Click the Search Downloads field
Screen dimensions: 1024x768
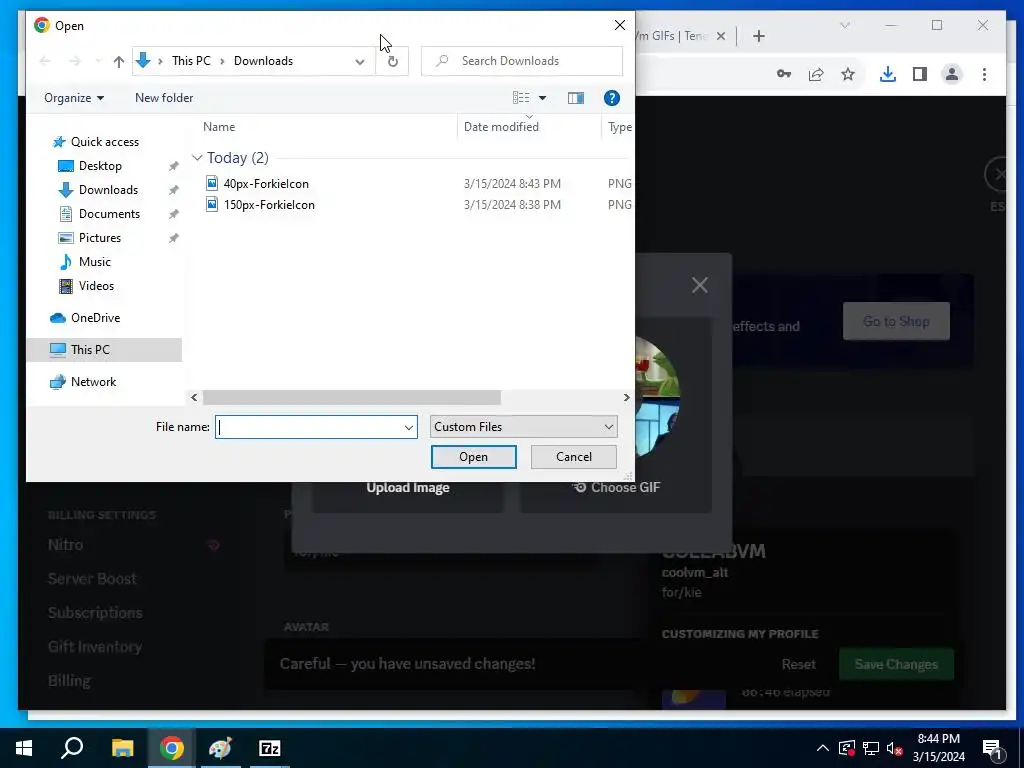pyautogui.click(x=522, y=61)
